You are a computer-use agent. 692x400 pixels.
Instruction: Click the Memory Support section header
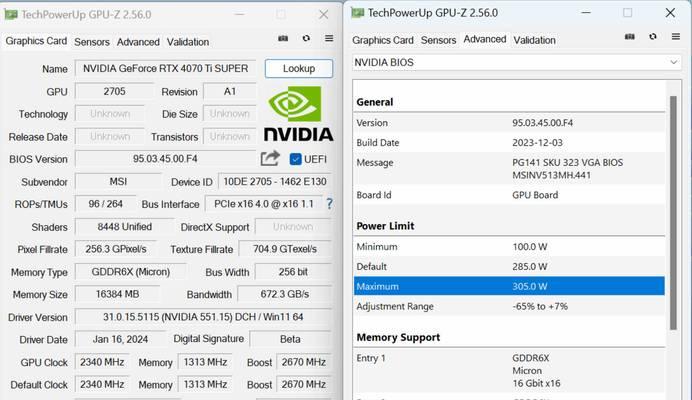(398, 337)
